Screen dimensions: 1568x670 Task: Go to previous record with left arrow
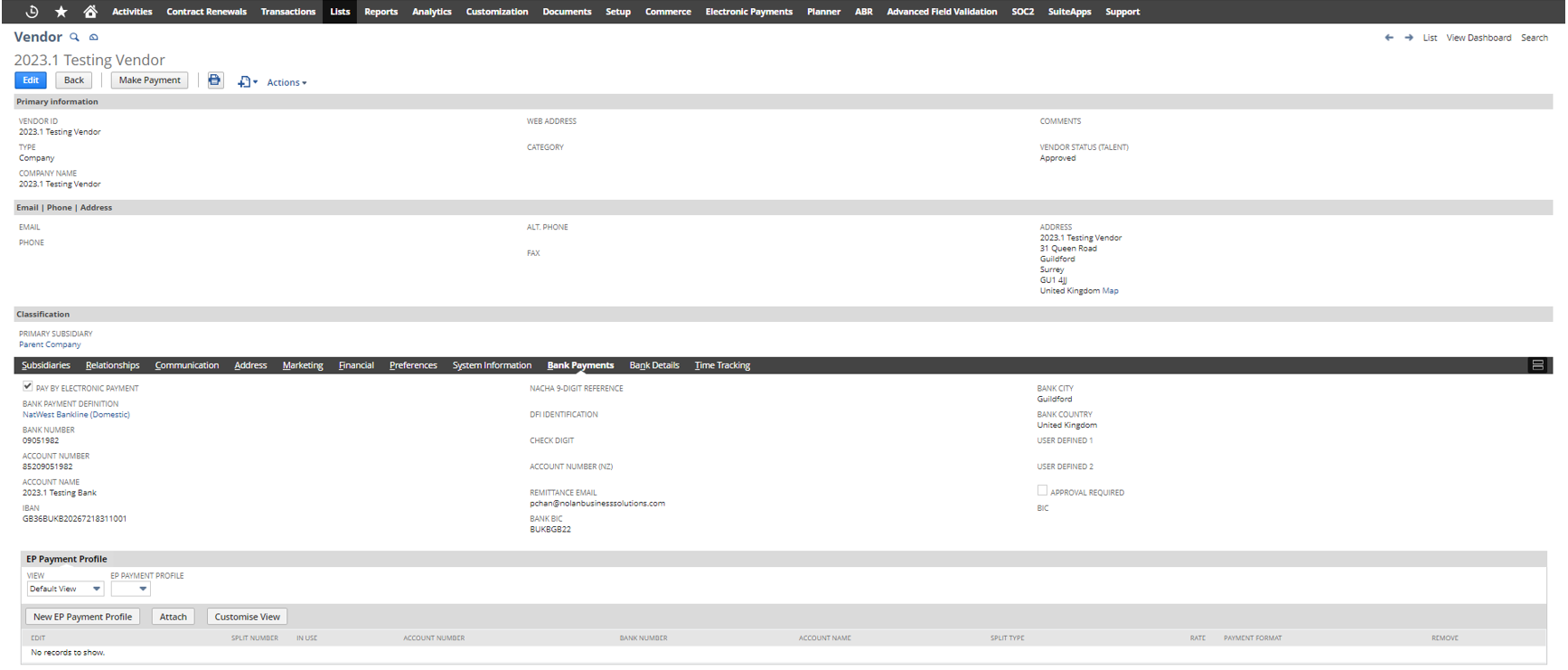[1389, 38]
